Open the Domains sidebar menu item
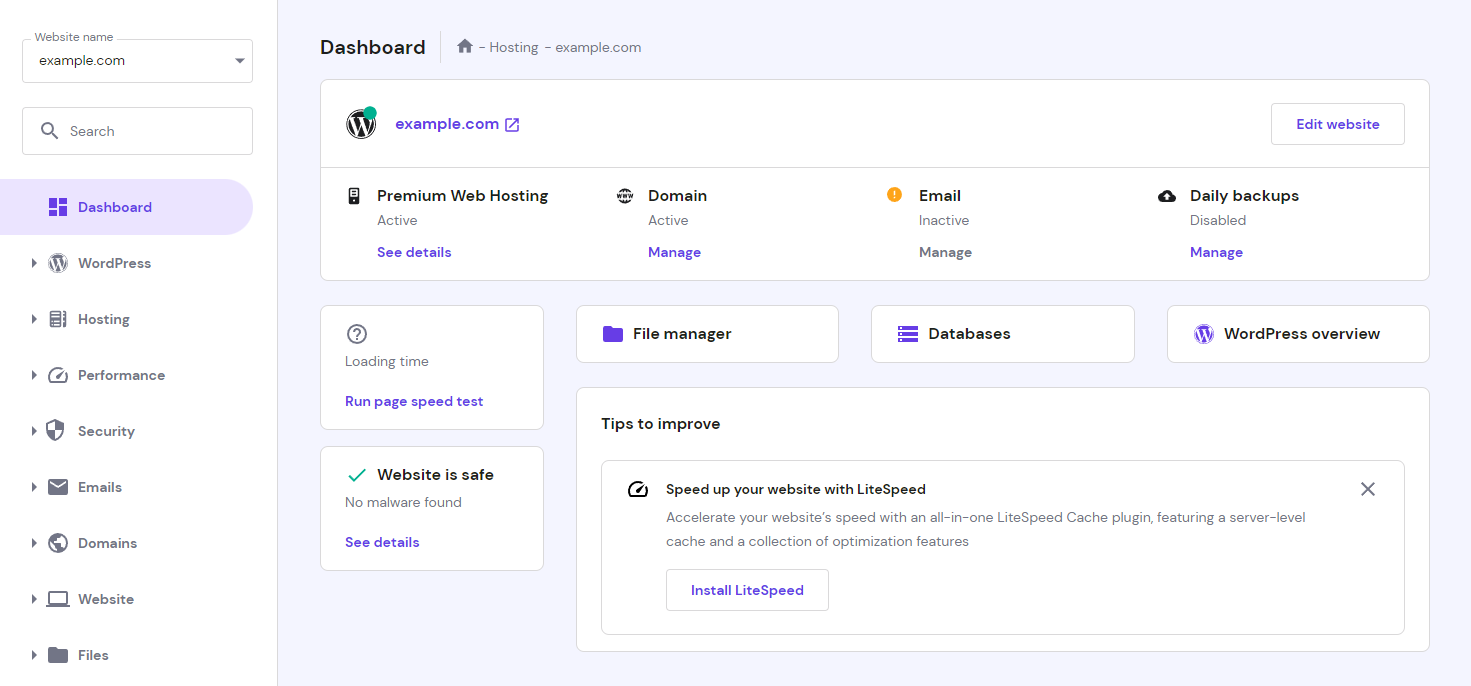1471x686 pixels. pos(126,543)
